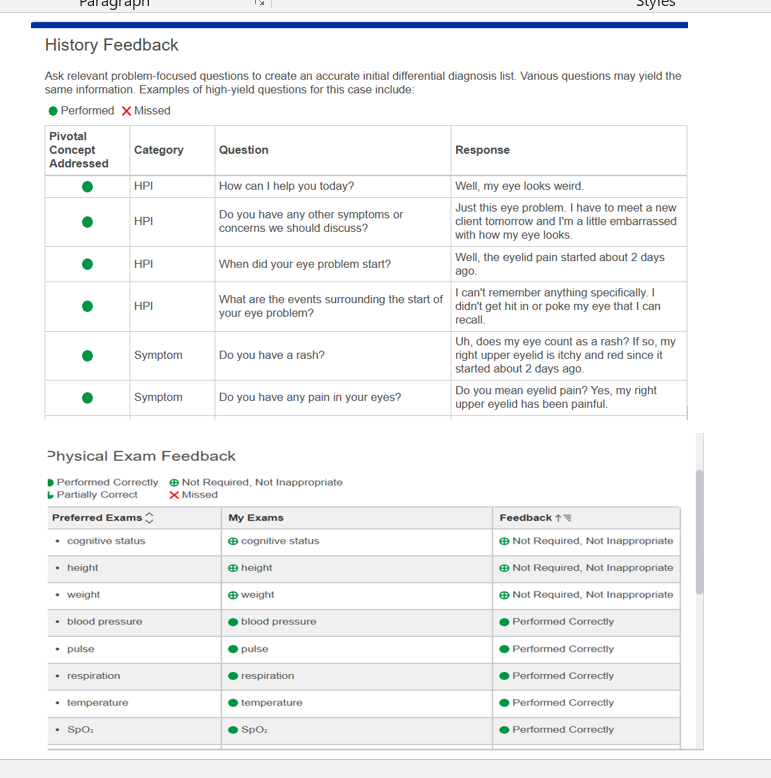The width and height of the screenshot is (771, 778).
Task: Click Not Required icon beside 'cognitive status' in My Exams
Action: tap(233, 541)
